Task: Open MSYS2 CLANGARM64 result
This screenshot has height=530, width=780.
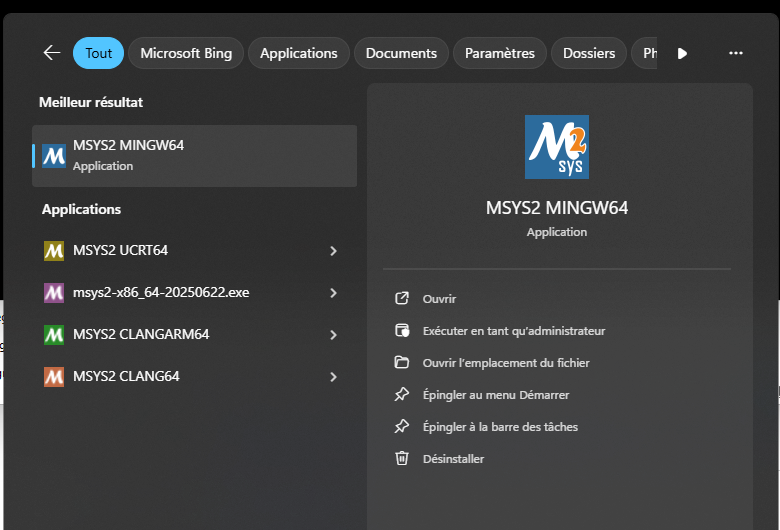Action: (195, 334)
